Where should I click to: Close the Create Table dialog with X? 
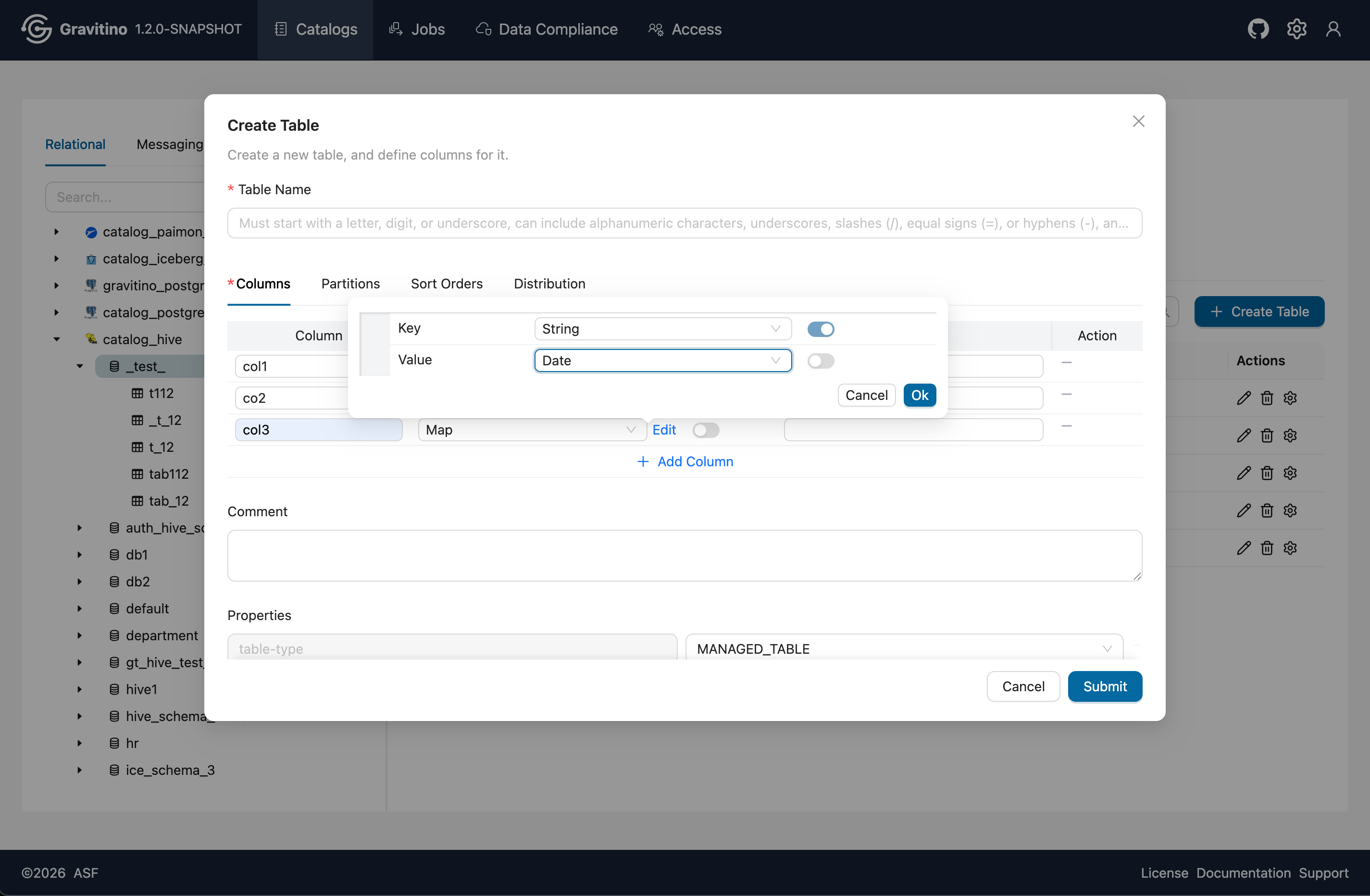(x=1138, y=122)
